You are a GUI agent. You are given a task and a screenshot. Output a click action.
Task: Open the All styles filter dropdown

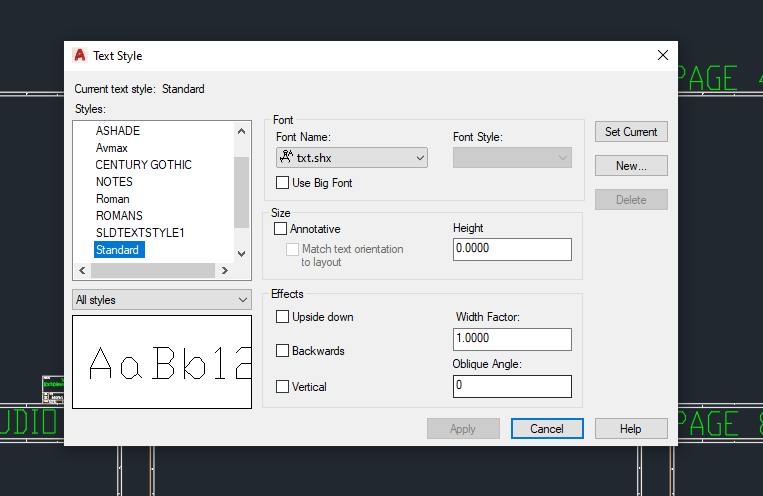pyautogui.click(x=162, y=300)
